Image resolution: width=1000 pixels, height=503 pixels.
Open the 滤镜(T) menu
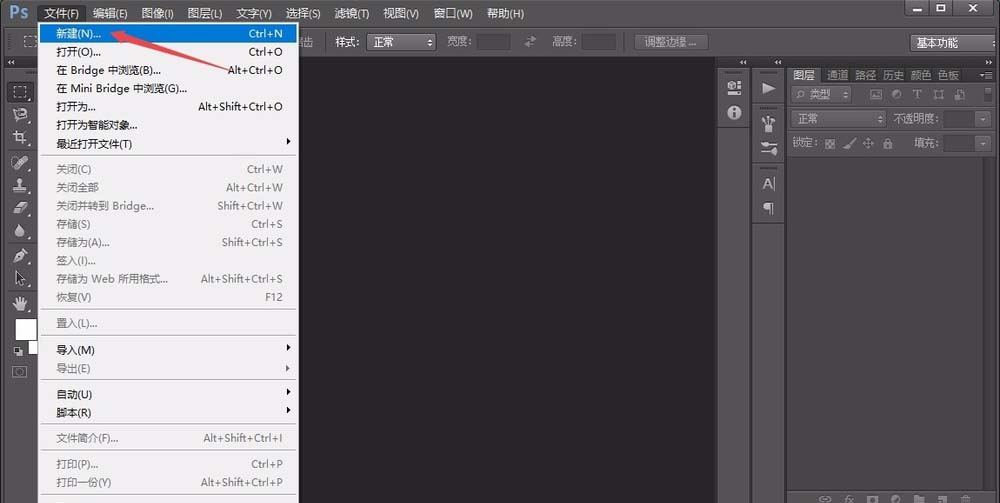[351, 13]
